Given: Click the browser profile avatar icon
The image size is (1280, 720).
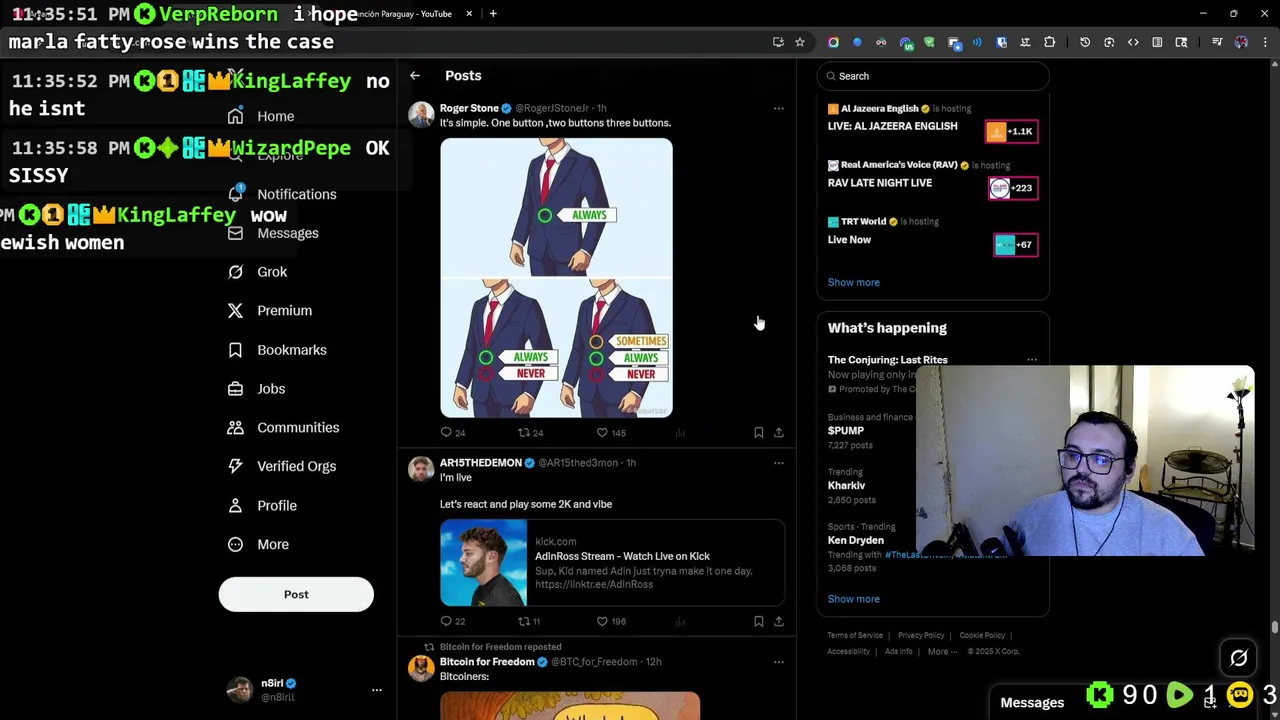Looking at the screenshot, I should pos(1241,42).
